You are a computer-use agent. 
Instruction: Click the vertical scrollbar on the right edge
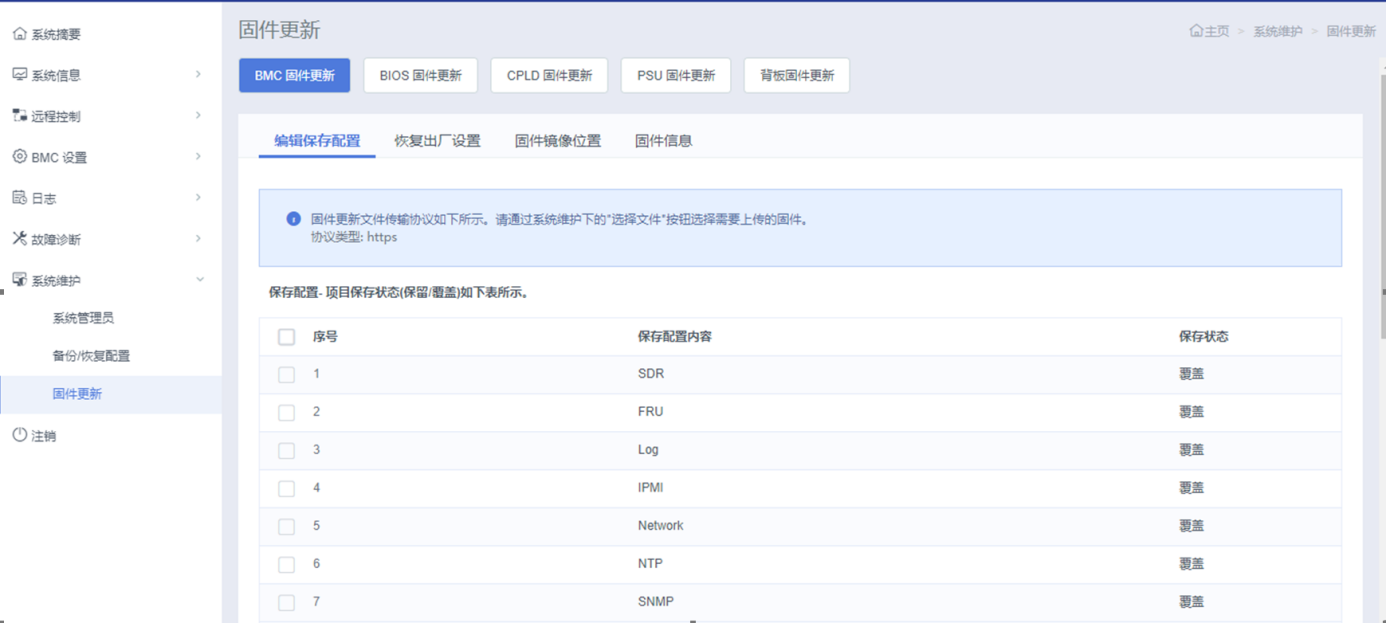coord(1381,200)
